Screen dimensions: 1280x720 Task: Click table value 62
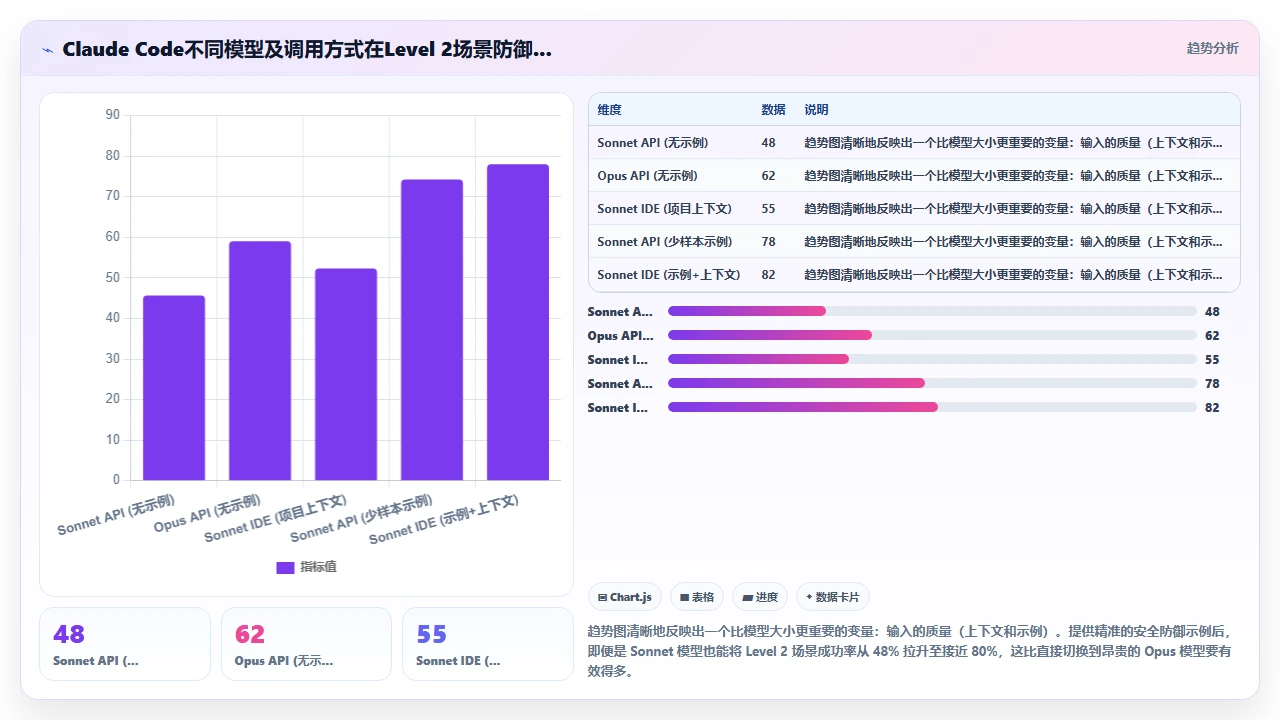point(768,176)
